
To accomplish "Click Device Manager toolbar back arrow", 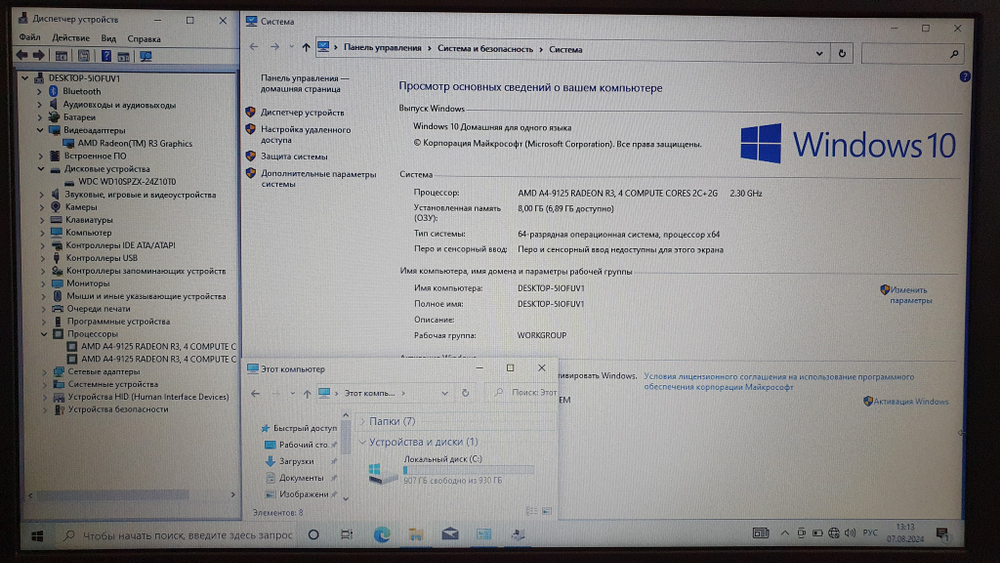I will coord(22,56).
